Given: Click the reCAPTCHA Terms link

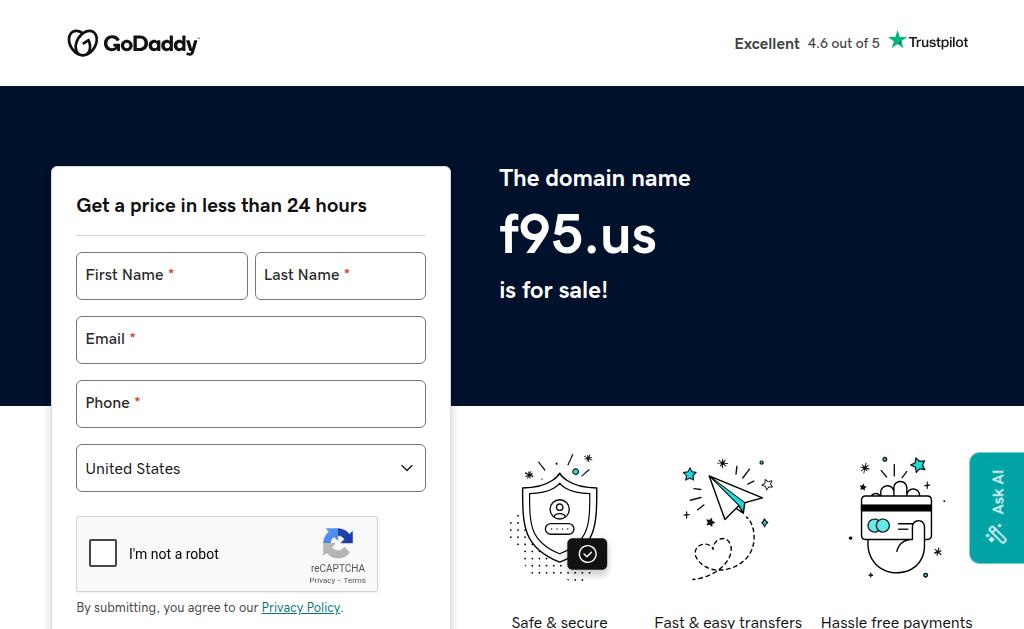Looking at the screenshot, I should tap(355, 580).
